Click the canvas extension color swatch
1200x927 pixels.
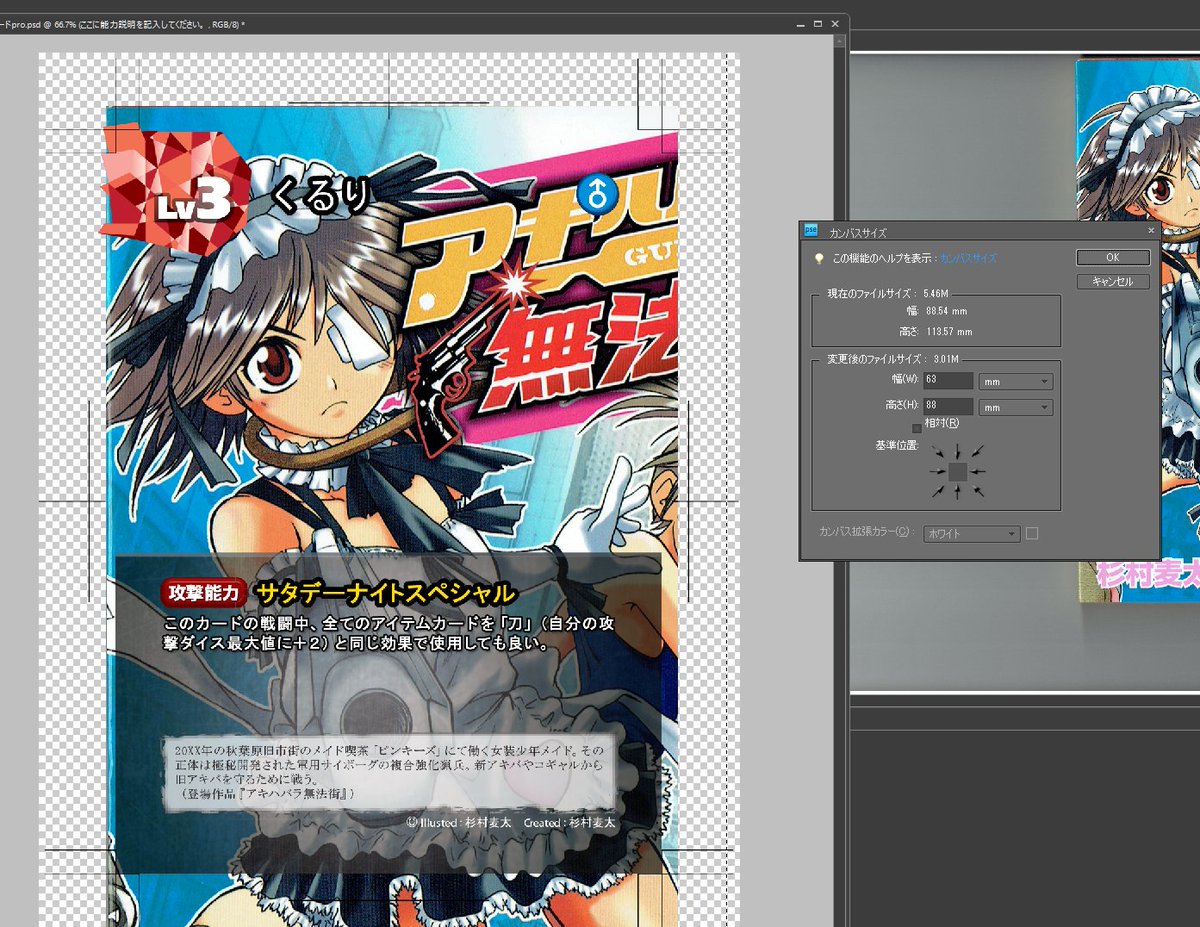[1032, 533]
